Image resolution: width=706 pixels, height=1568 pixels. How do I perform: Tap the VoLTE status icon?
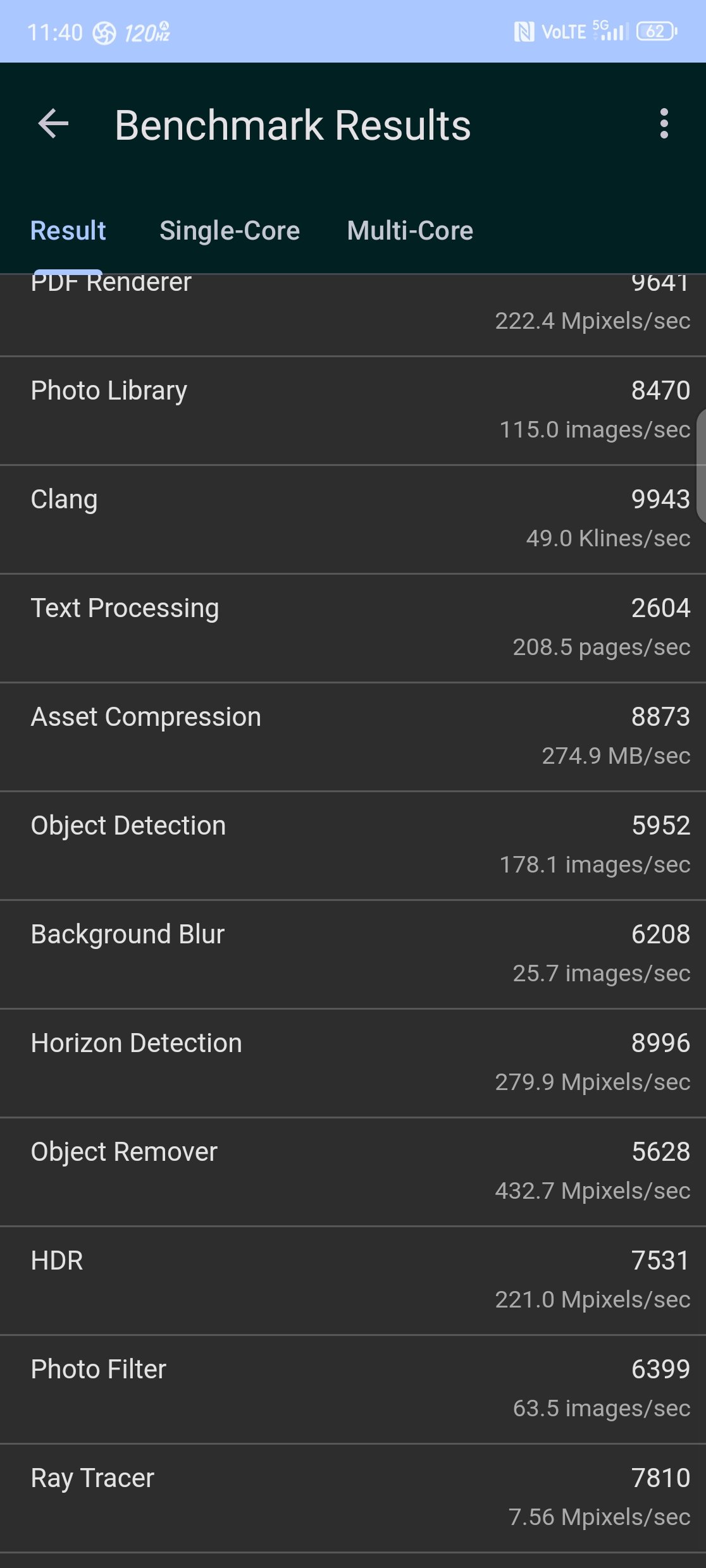pyautogui.click(x=564, y=32)
